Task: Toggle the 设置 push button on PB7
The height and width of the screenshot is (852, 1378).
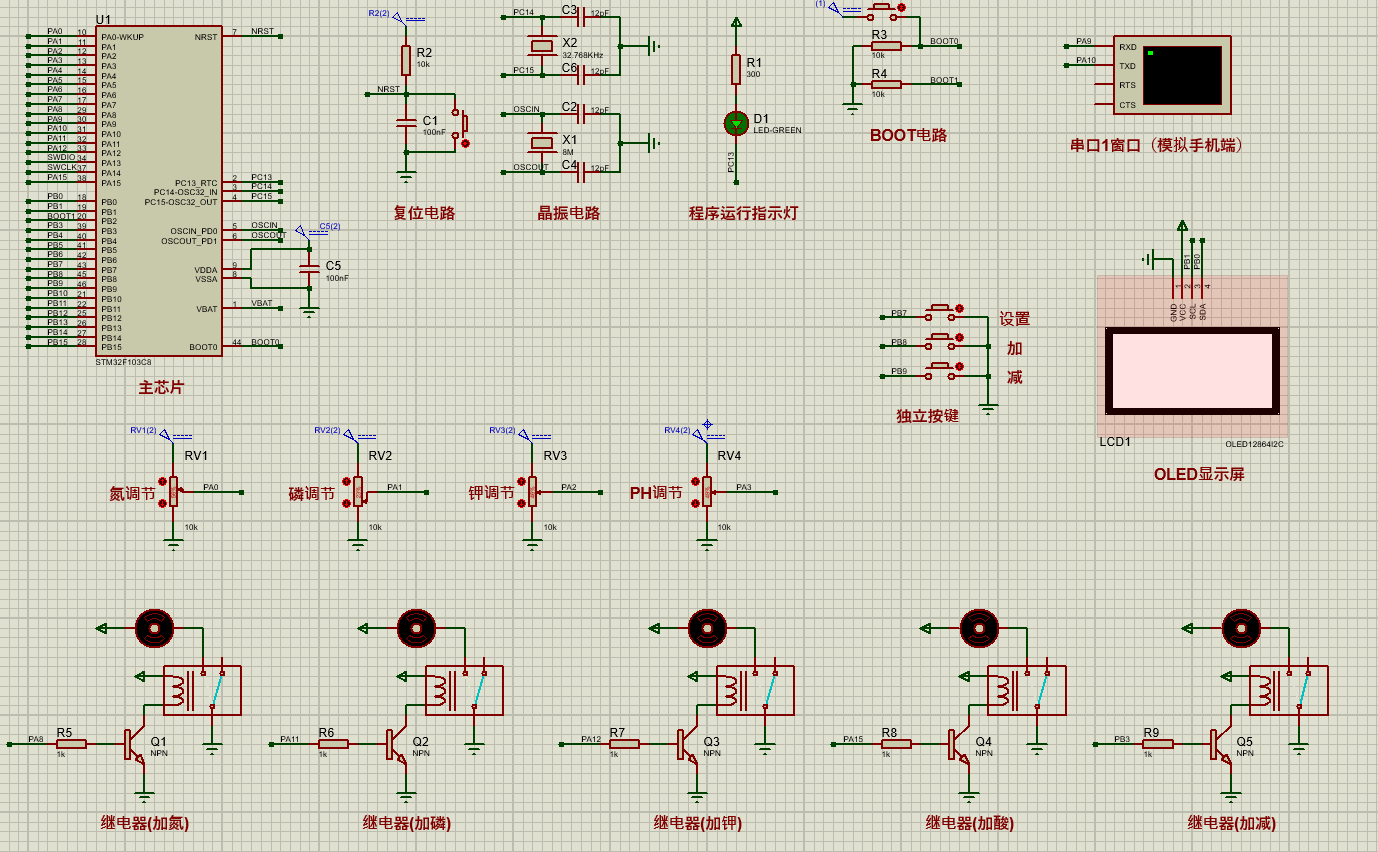Action: pos(942,309)
